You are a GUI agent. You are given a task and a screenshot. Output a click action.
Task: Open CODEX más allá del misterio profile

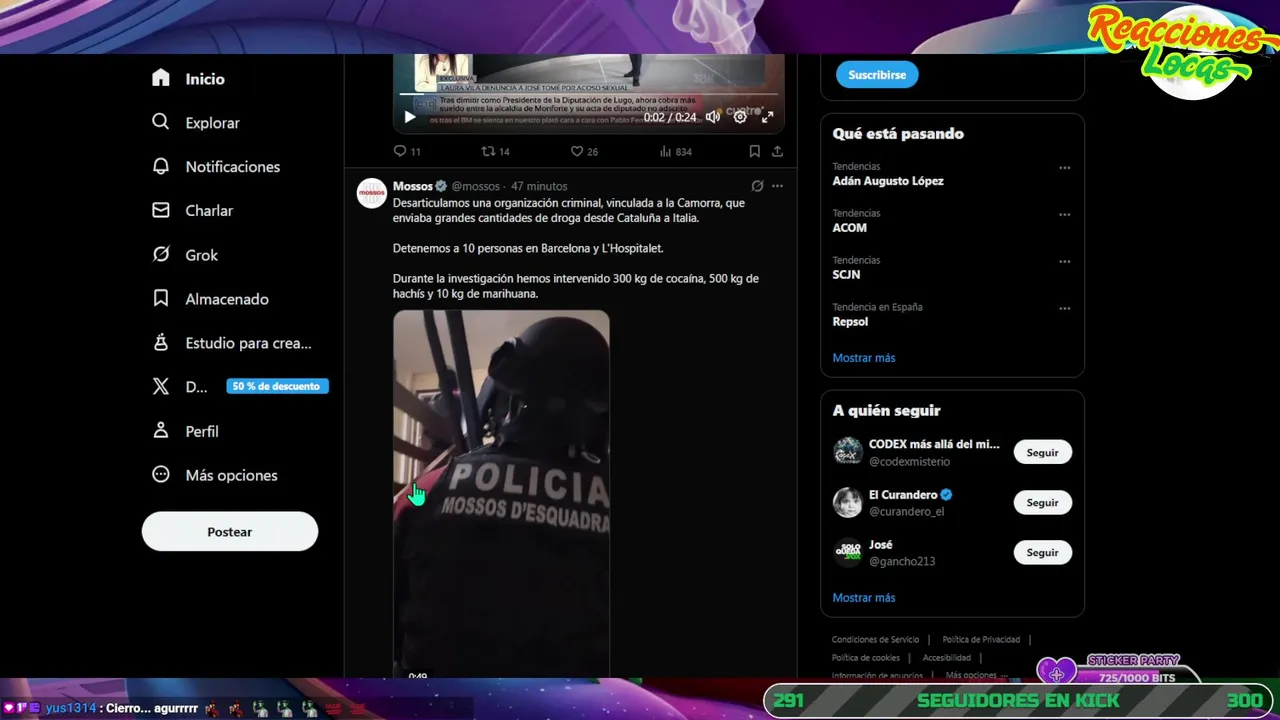(x=934, y=444)
